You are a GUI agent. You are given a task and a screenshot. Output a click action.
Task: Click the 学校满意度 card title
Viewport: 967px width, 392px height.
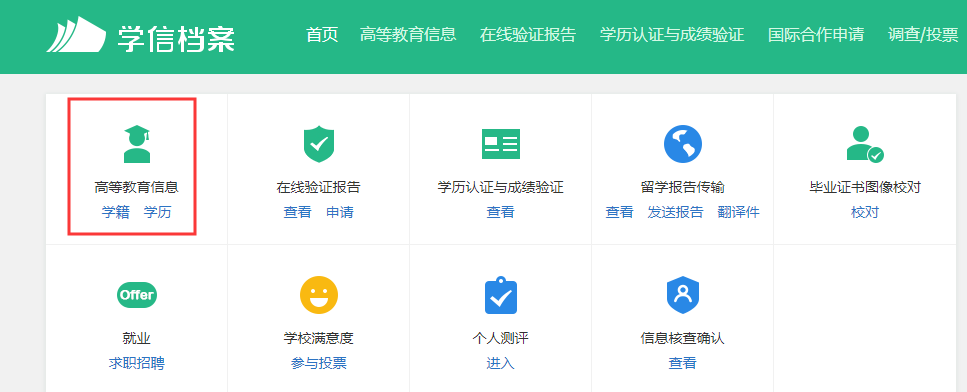(x=319, y=338)
